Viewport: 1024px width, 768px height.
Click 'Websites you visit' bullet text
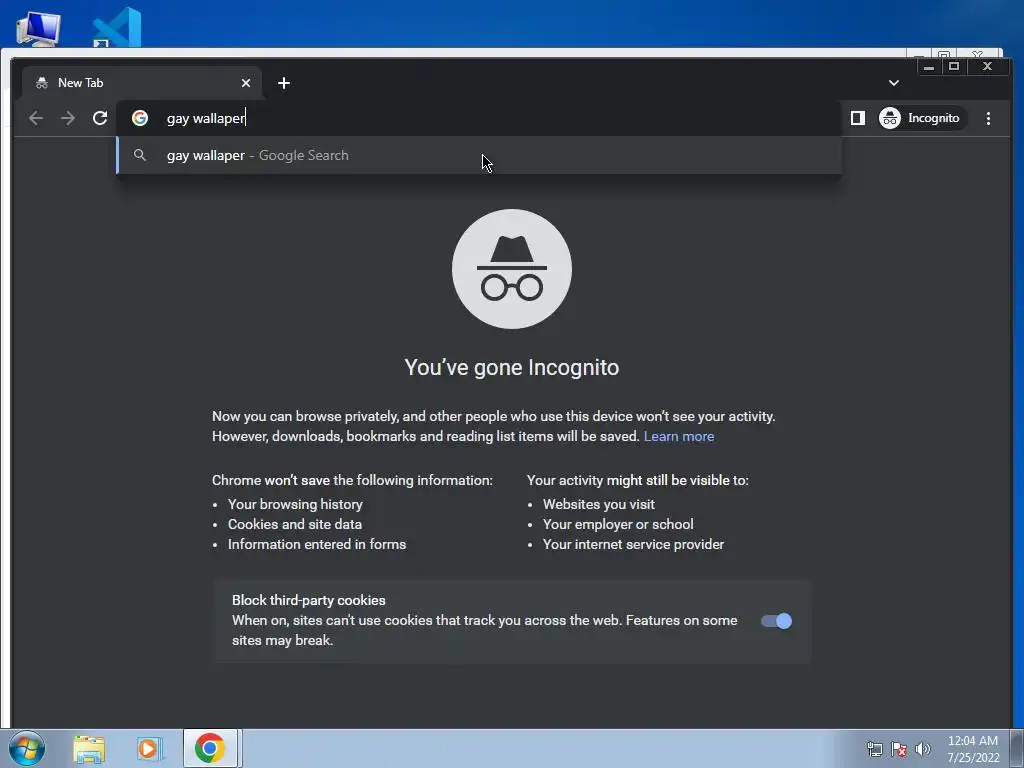pyautogui.click(x=599, y=504)
